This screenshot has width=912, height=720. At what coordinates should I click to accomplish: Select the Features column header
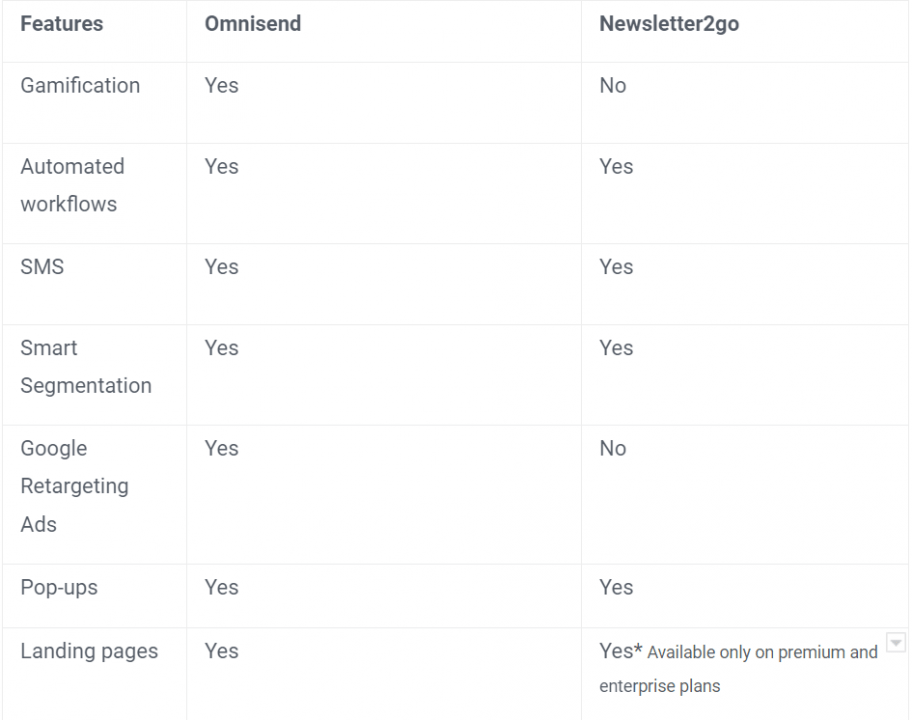pos(62,24)
